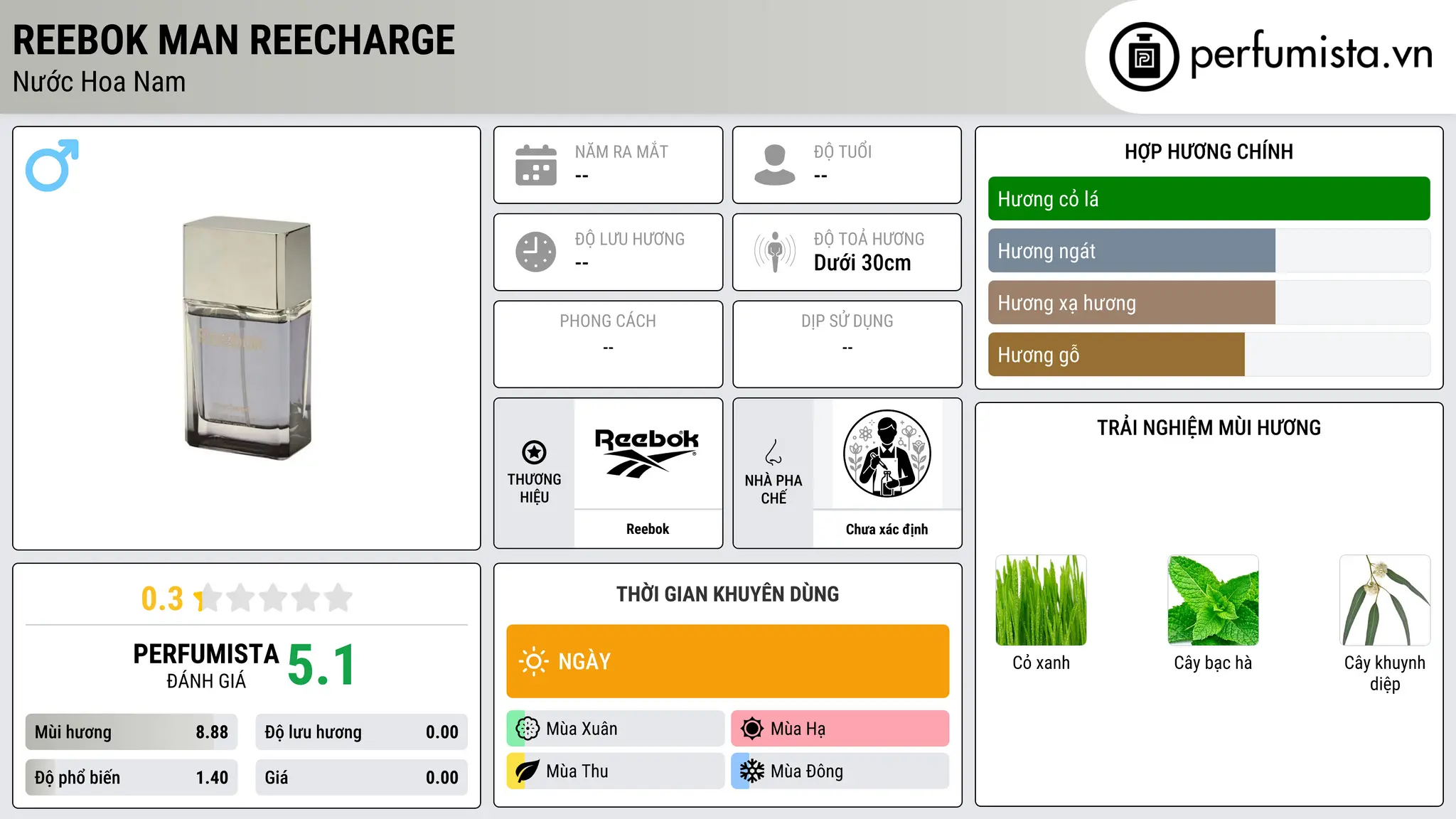Click the sillage icon beside Độ toả hương

[x=775, y=252]
